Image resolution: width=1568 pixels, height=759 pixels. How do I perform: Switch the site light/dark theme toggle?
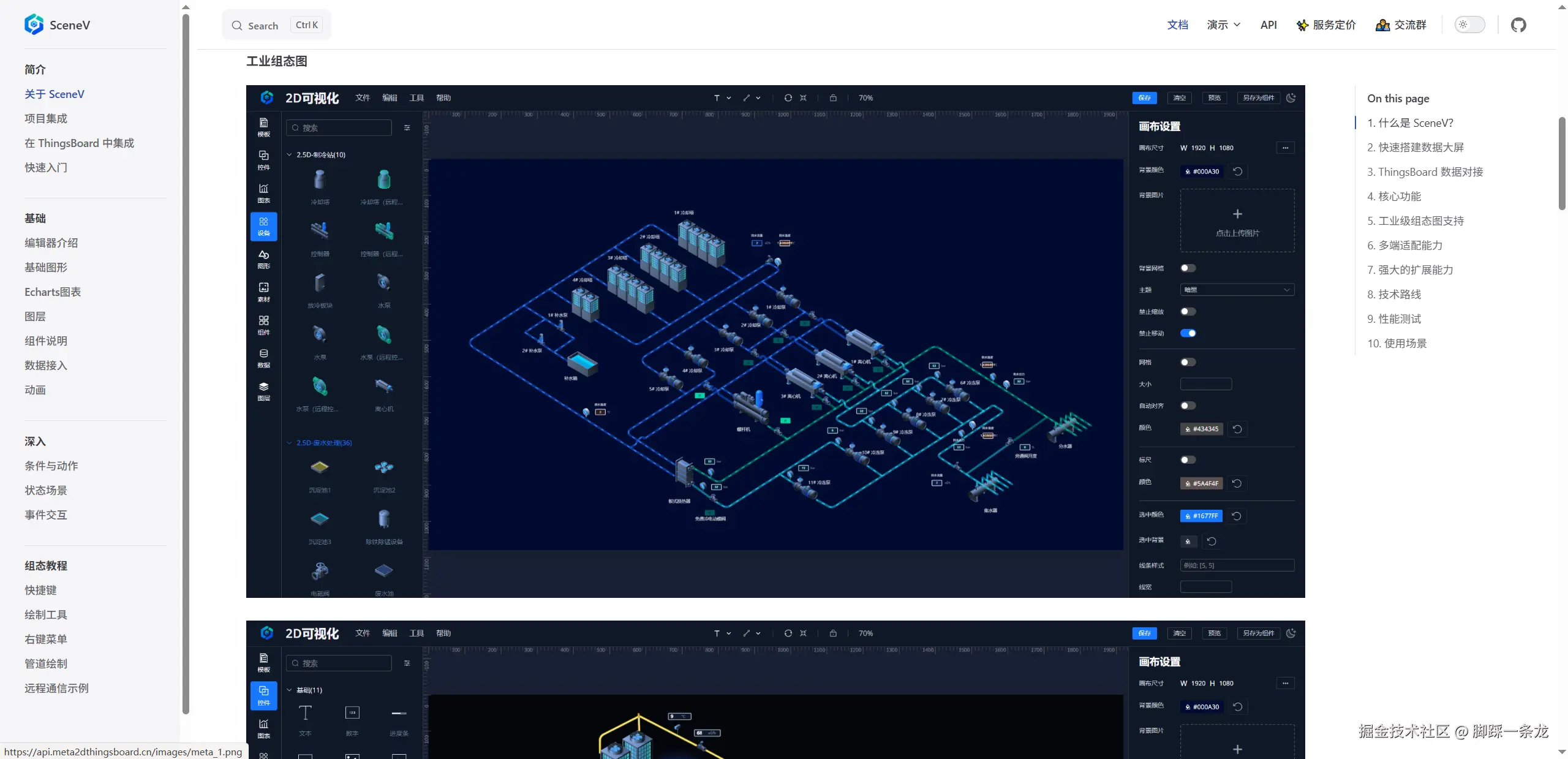(1469, 25)
